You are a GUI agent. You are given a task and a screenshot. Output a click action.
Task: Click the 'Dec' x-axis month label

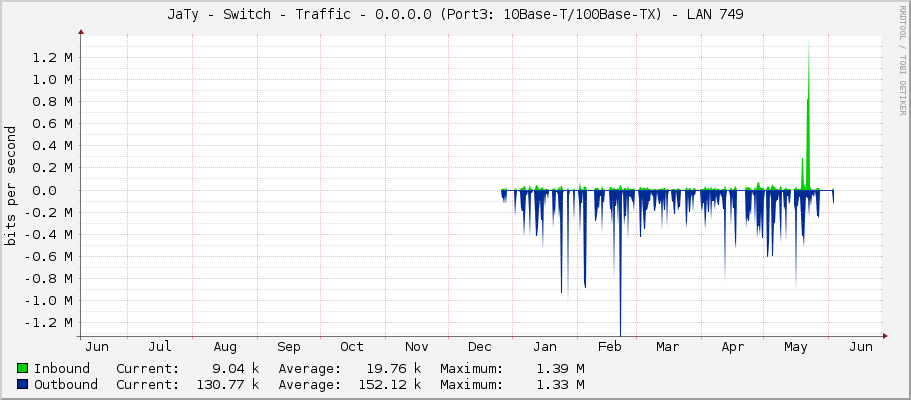point(480,347)
